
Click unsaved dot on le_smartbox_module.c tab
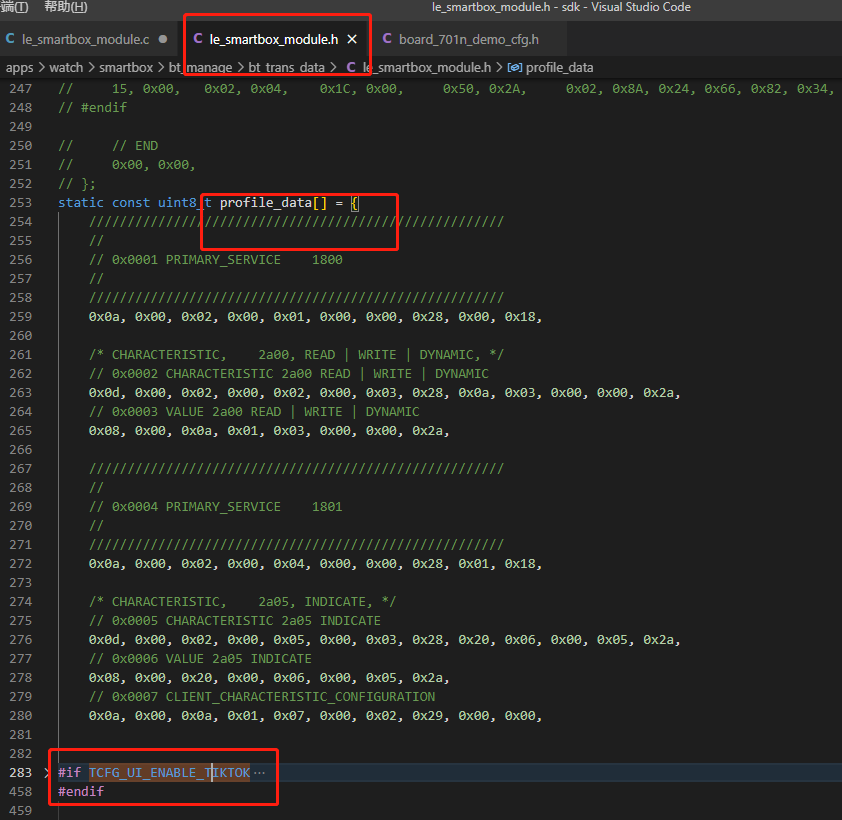tap(163, 39)
